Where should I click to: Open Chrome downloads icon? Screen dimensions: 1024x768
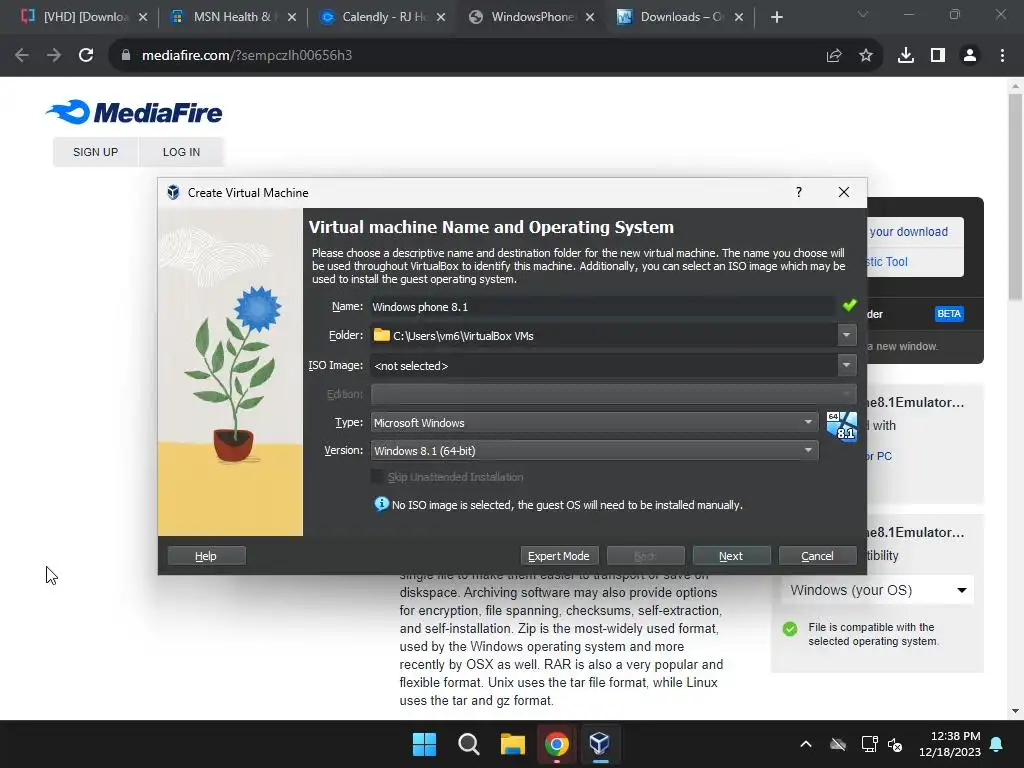coord(906,56)
